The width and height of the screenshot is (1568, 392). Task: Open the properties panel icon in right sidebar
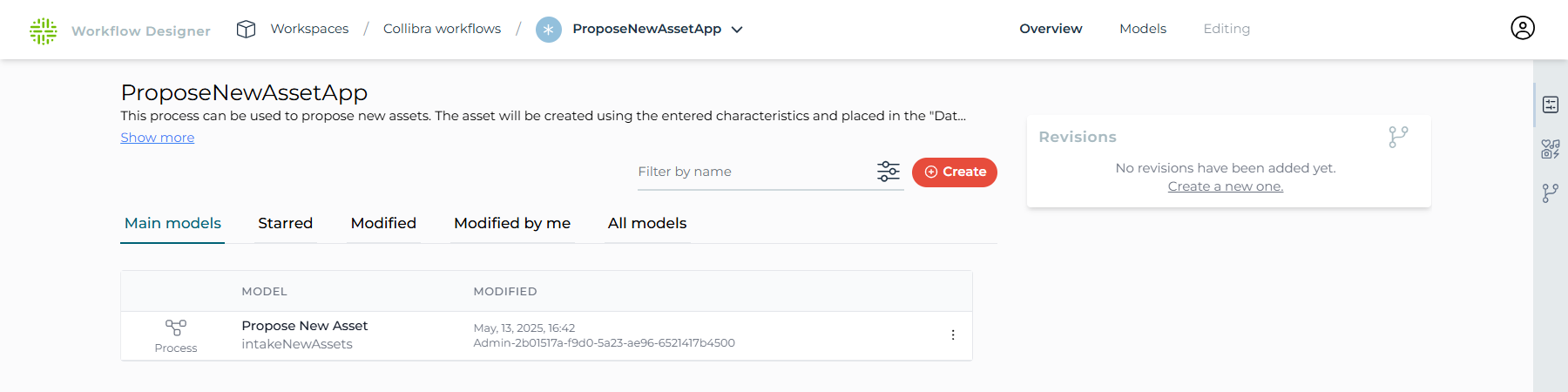(1551, 105)
